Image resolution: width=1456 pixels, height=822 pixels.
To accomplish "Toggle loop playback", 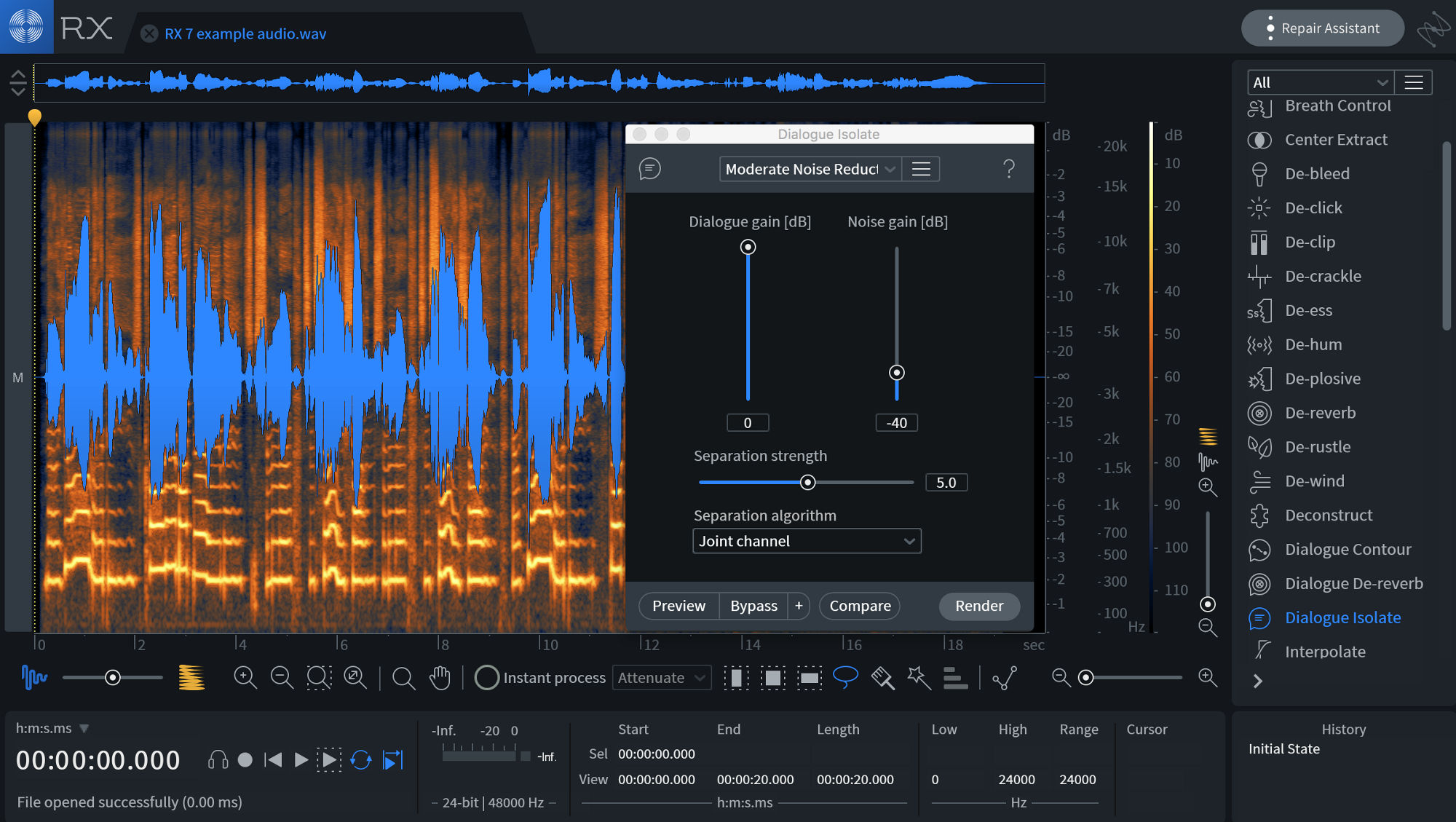I will (361, 761).
